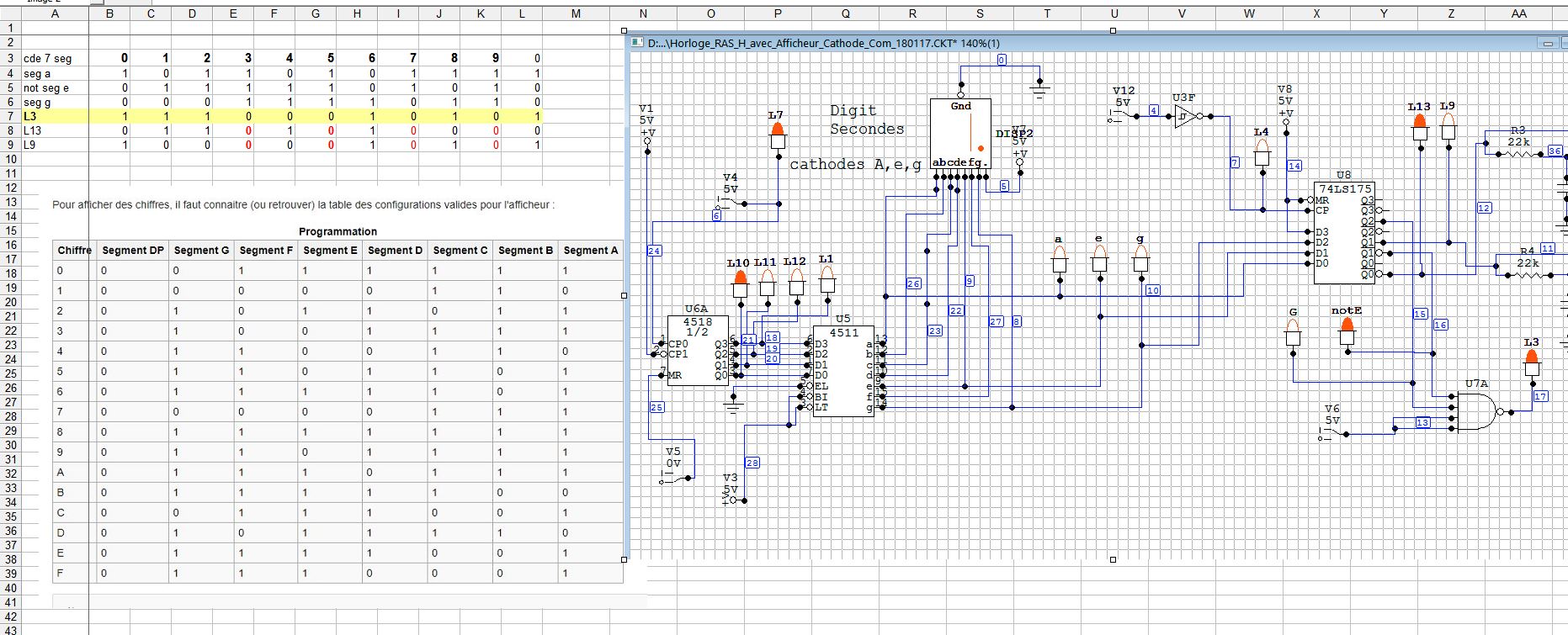Click the 'Programmation' table title
The width and height of the screenshot is (1568, 635).
338,232
